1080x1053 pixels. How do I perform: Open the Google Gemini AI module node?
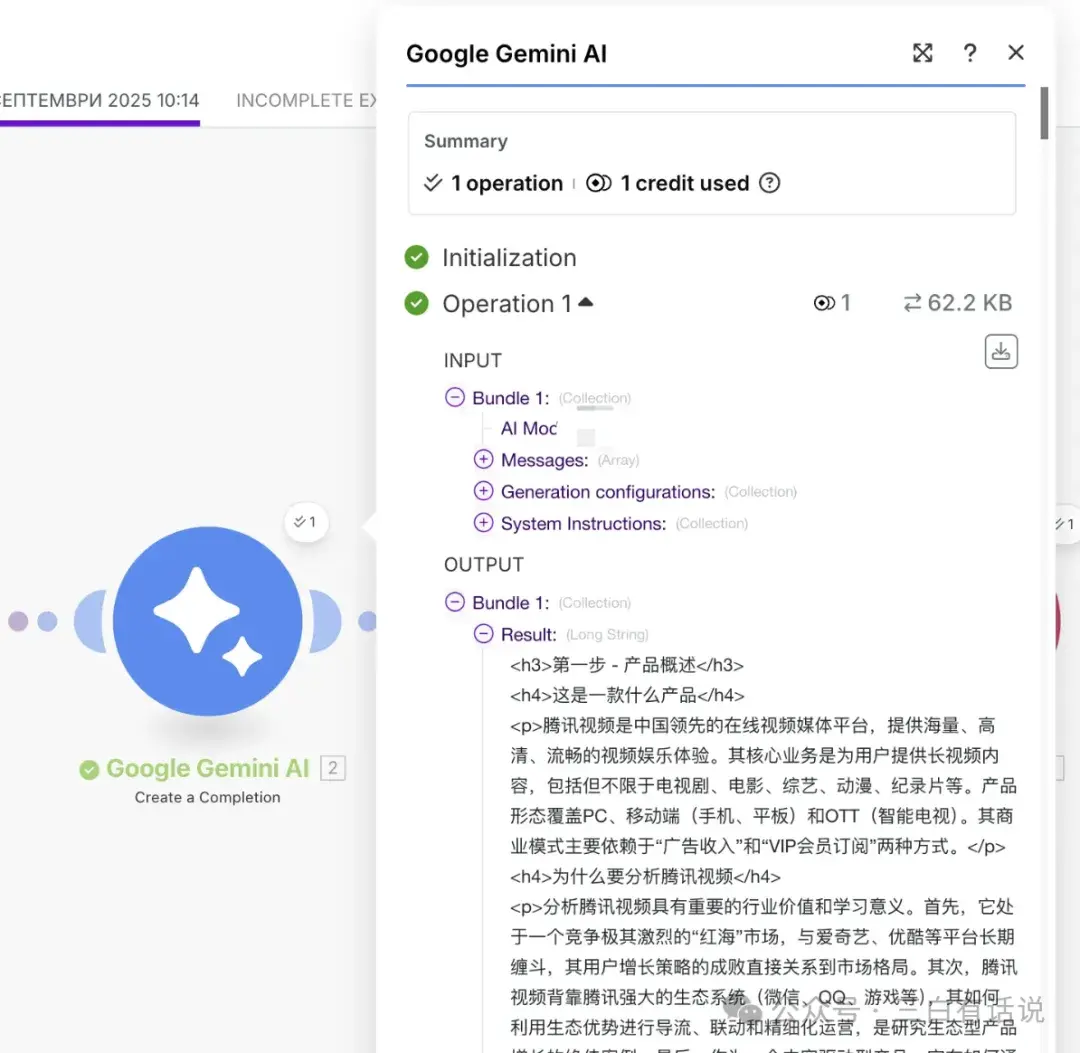coord(207,621)
